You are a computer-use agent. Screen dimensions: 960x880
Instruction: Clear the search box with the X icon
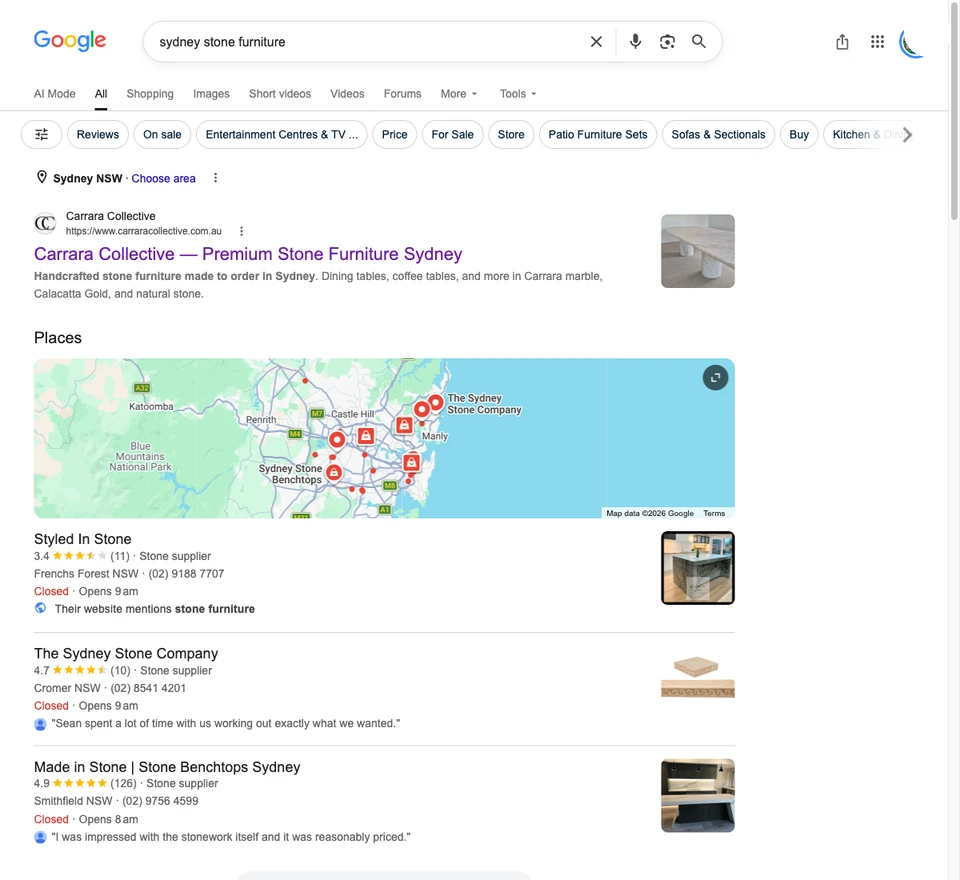coord(596,42)
